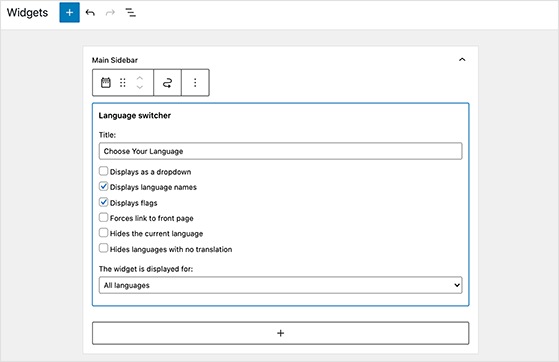The width and height of the screenshot is (559, 362).
Task: Click the legacy widget calendar block icon
Action: pos(106,83)
